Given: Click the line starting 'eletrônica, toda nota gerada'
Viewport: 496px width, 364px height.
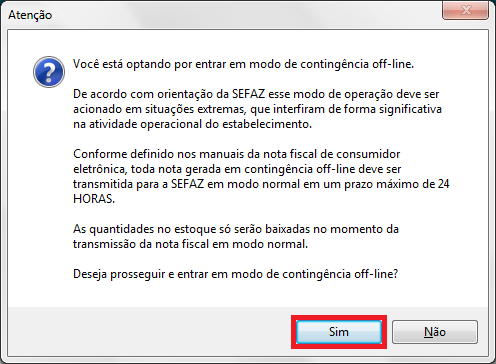Looking at the screenshot, I should [x=237, y=169].
